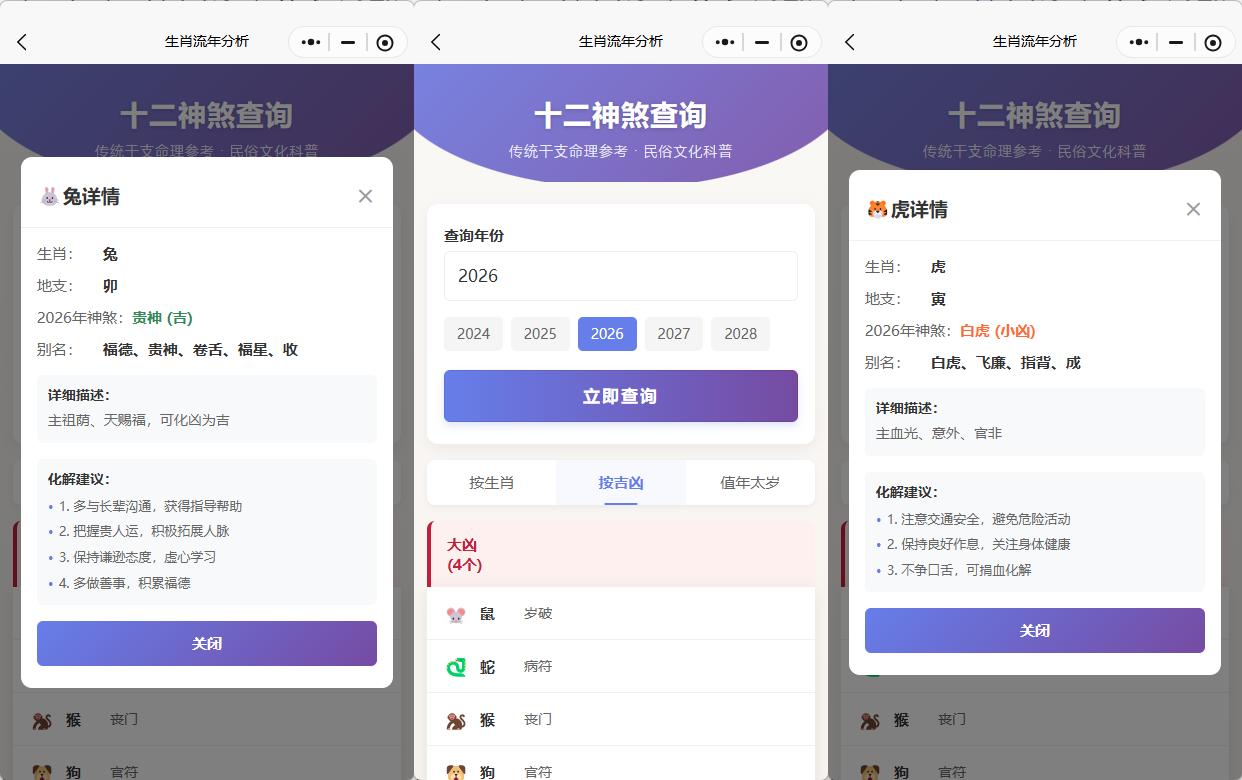Click the year input field showing 2026
1242x780 pixels.
click(620, 276)
